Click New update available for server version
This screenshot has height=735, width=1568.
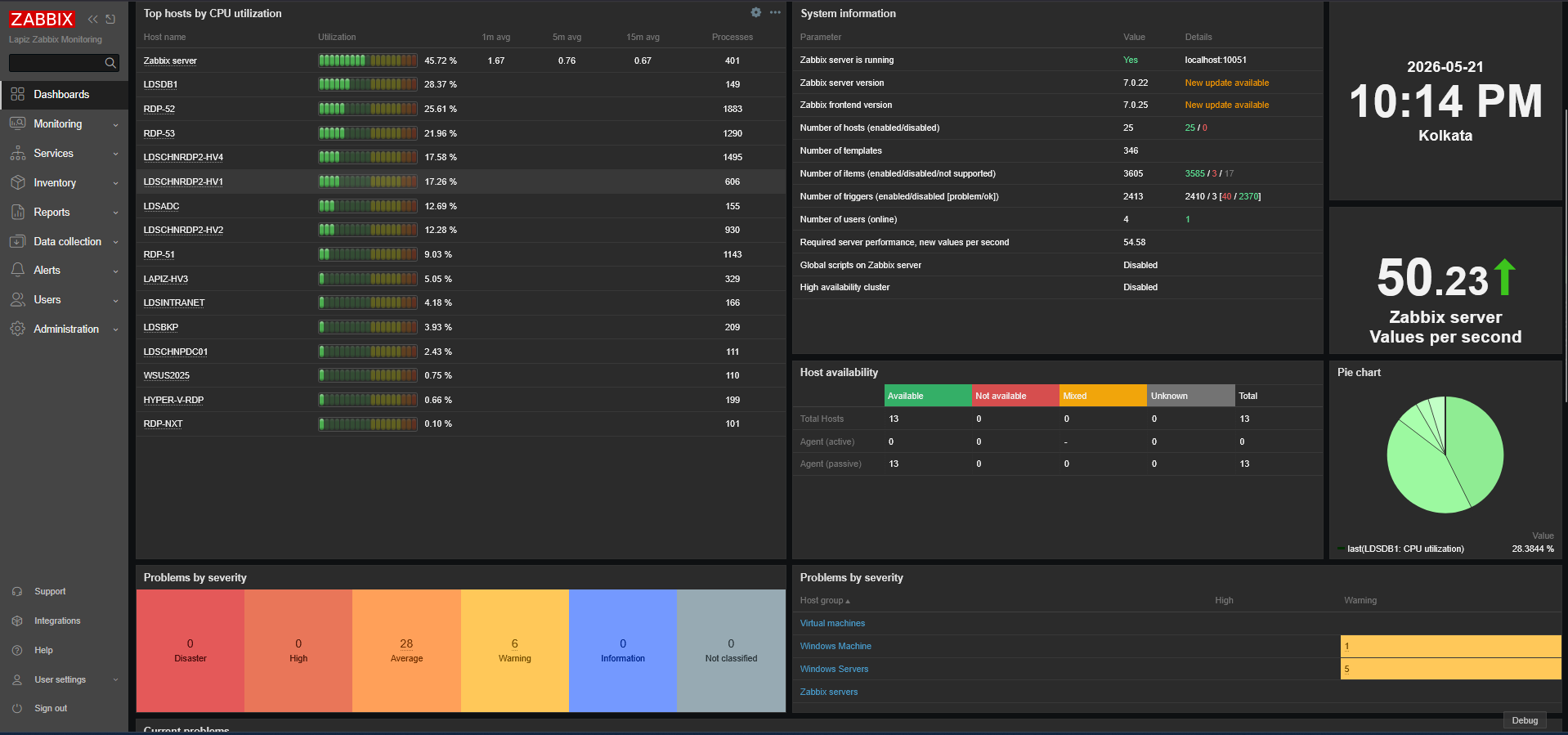[x=1227, y=83]
